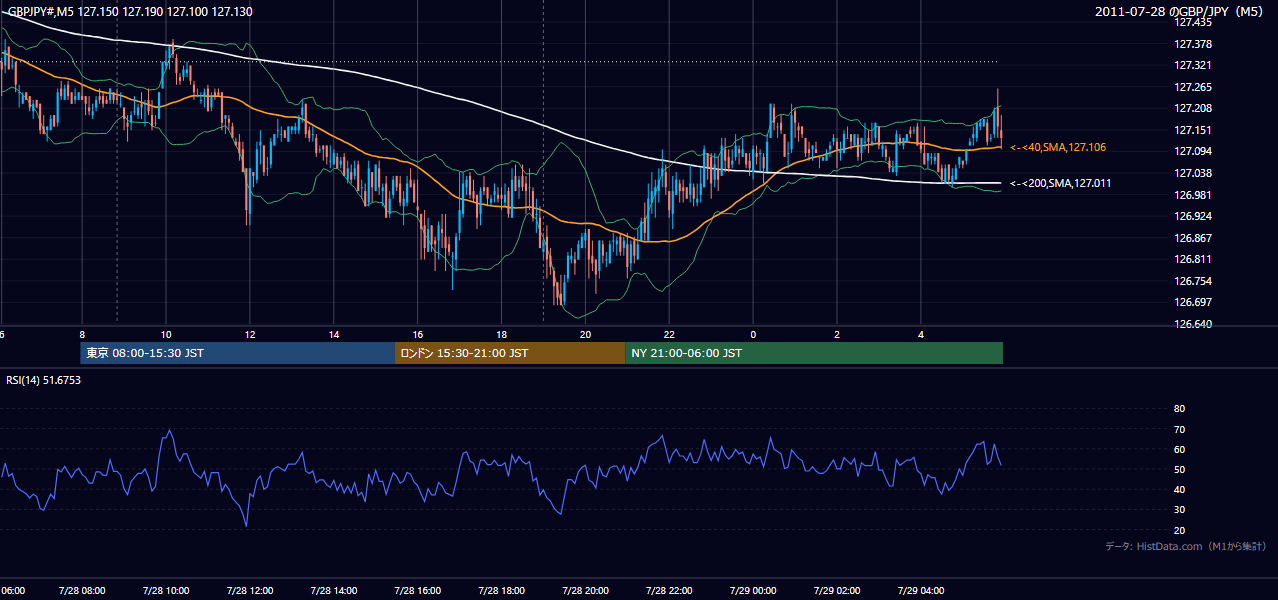Click price axis label 127.038
The image size is (1278, 600).
(x=1192, y=173)
